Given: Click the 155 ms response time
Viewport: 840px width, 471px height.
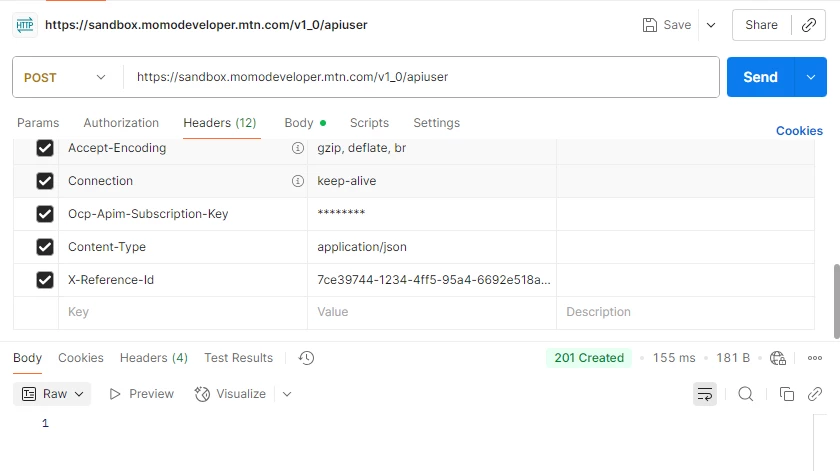Looking at the screenshot, I should [x=674, y=358].
